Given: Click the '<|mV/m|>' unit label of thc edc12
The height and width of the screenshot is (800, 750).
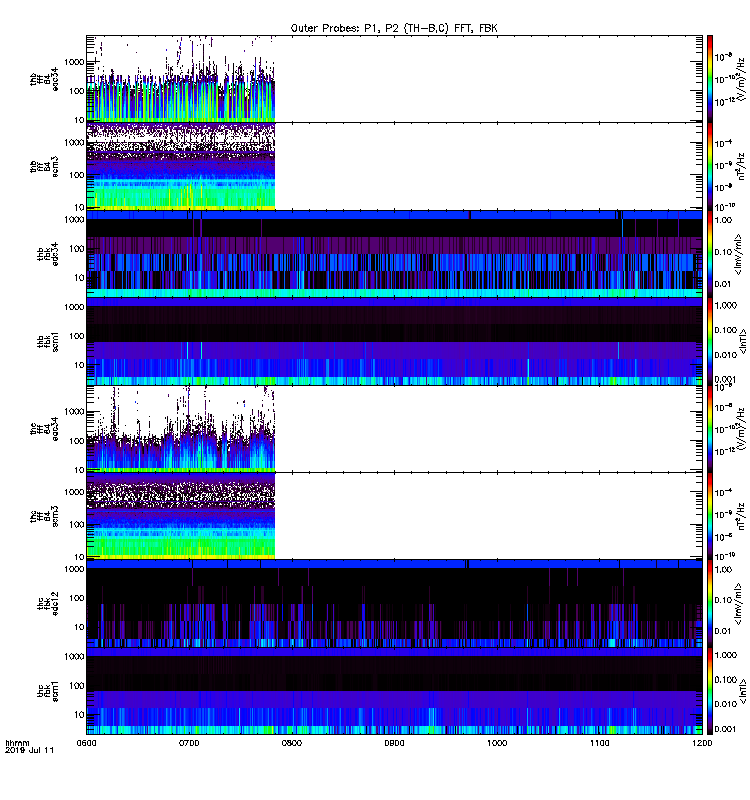Looking at the screenshot, I should tap(738, 605).
